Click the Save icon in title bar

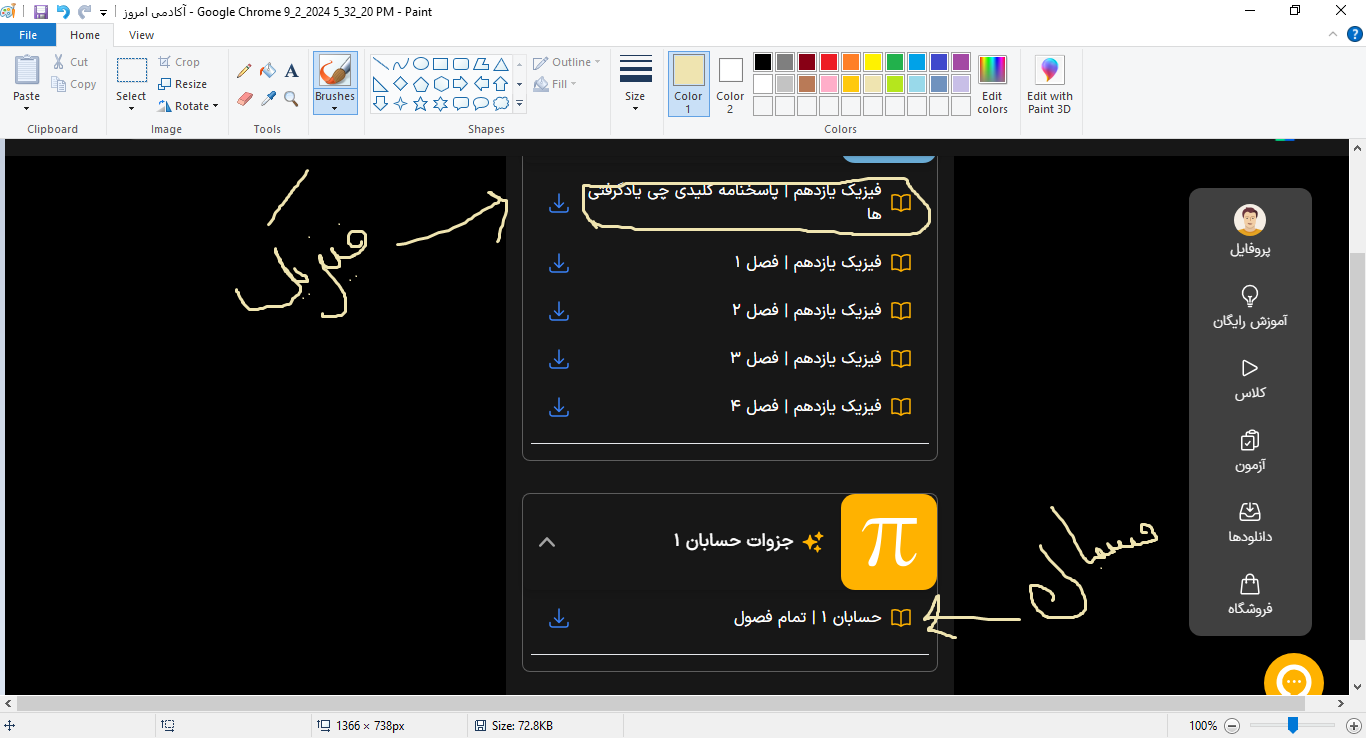click(41, 12)
